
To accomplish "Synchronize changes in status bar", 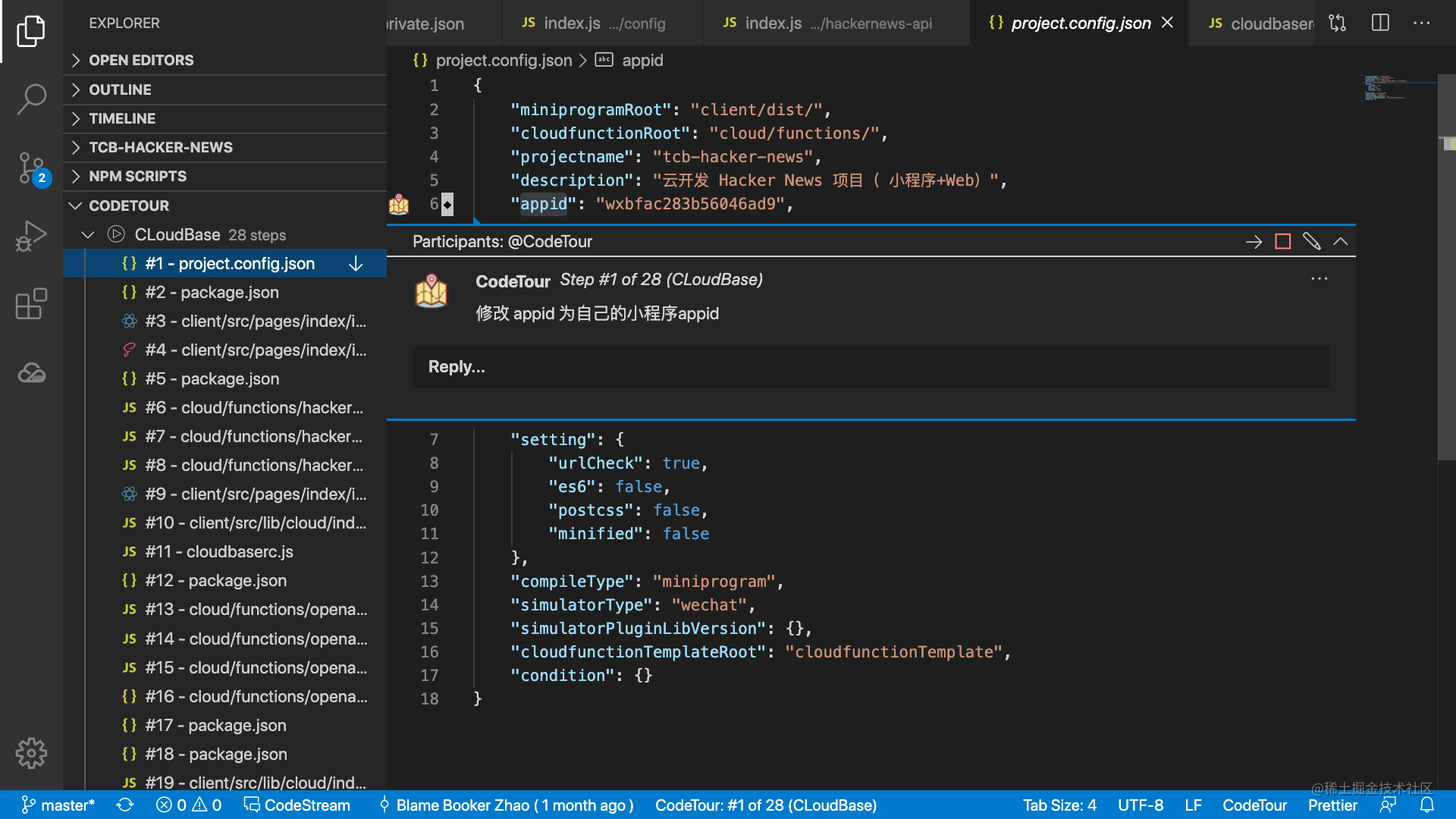I will click(x=125, y=805).
